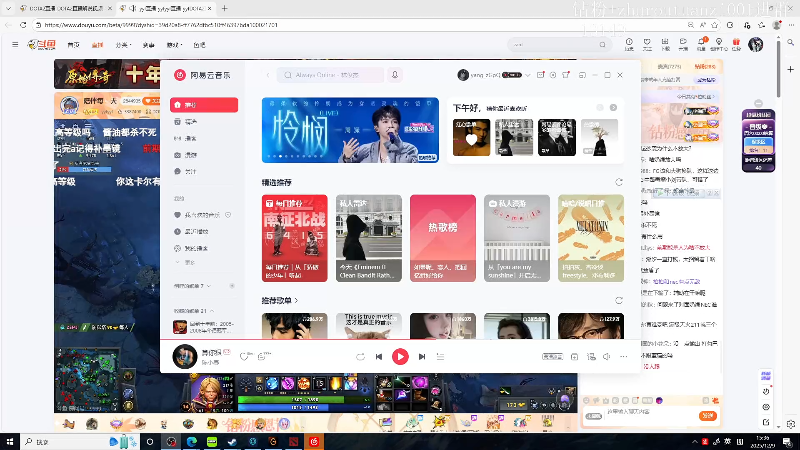Viewport: 800px width, 450px height.
Task: Toggle the loop playback mode icon
Action: pyautogui.click(x=360, y=357)
